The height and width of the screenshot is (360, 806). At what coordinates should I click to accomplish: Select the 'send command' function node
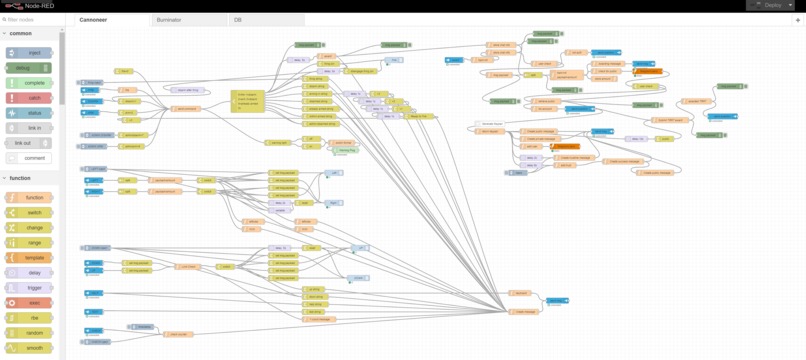tap(186, 109)
